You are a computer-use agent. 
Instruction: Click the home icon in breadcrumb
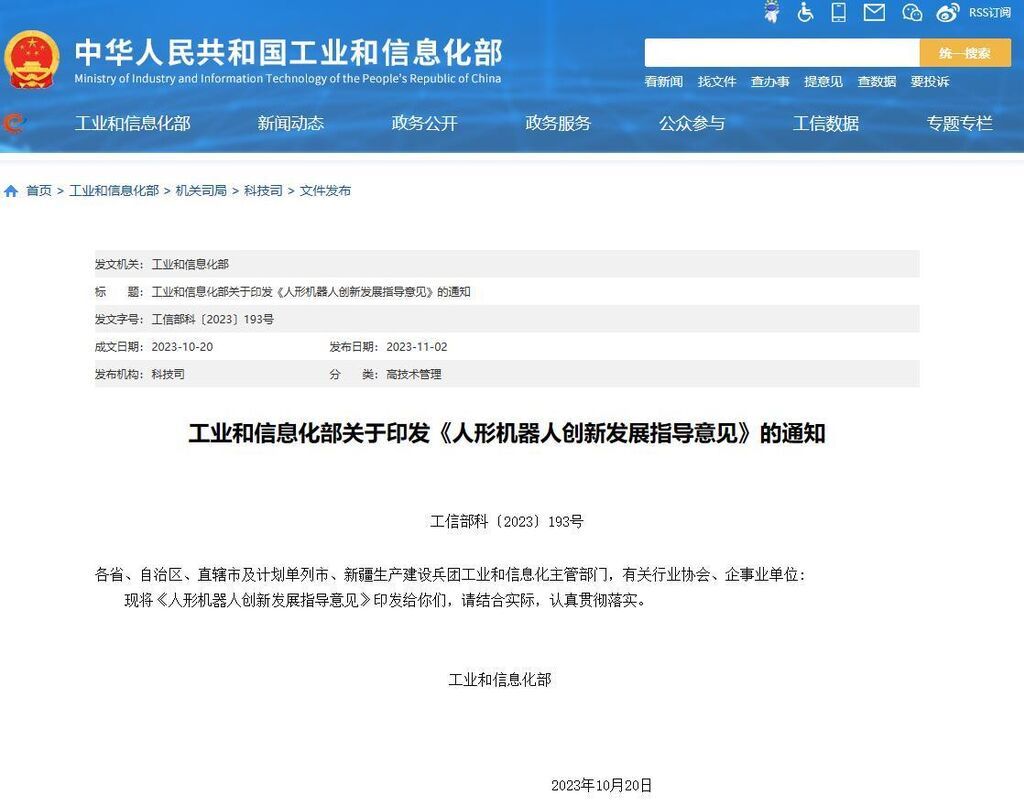11,191
